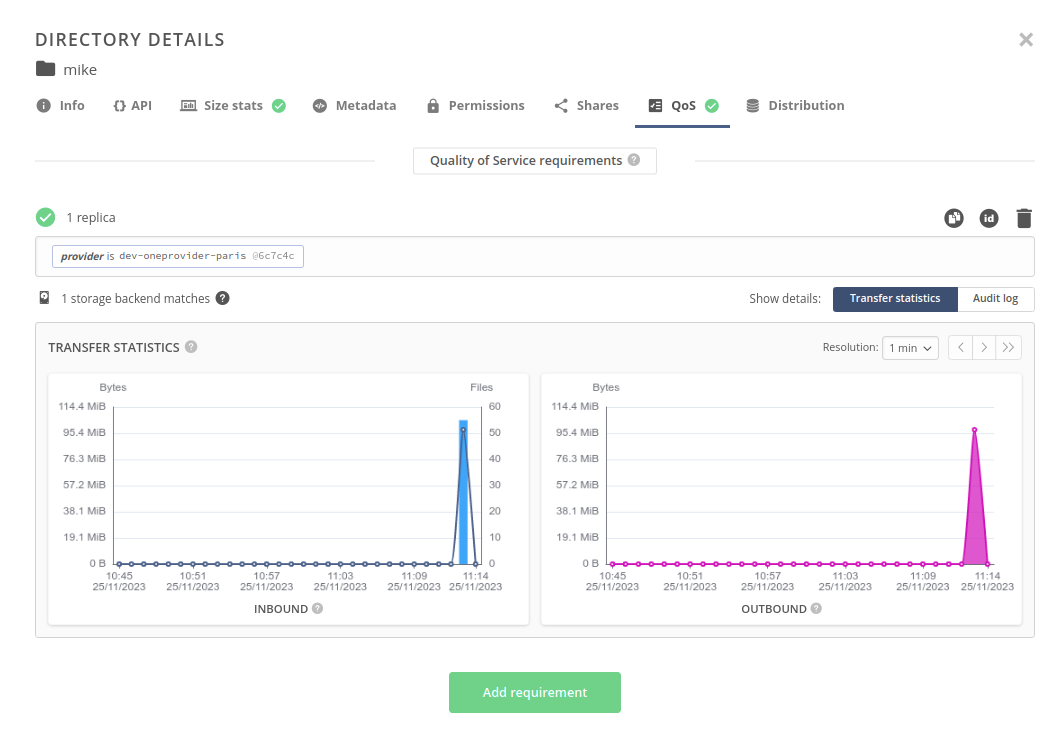Click the 1 storage backend matches text
The image size is (1064, 730).
pos(136,299)
